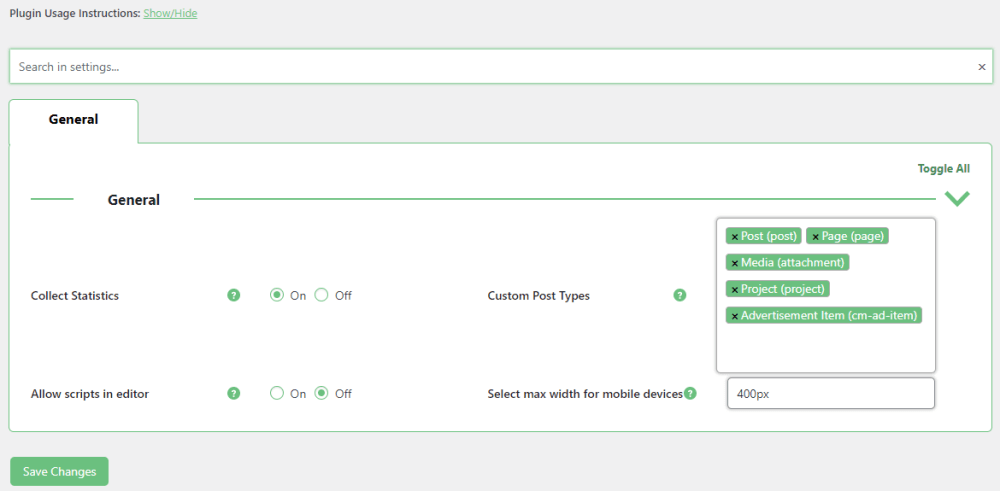The width and height of the screenshot is (1000, 491).
Task: Click help icon beside Custom Post Types
Action: (x=680, y=296)
